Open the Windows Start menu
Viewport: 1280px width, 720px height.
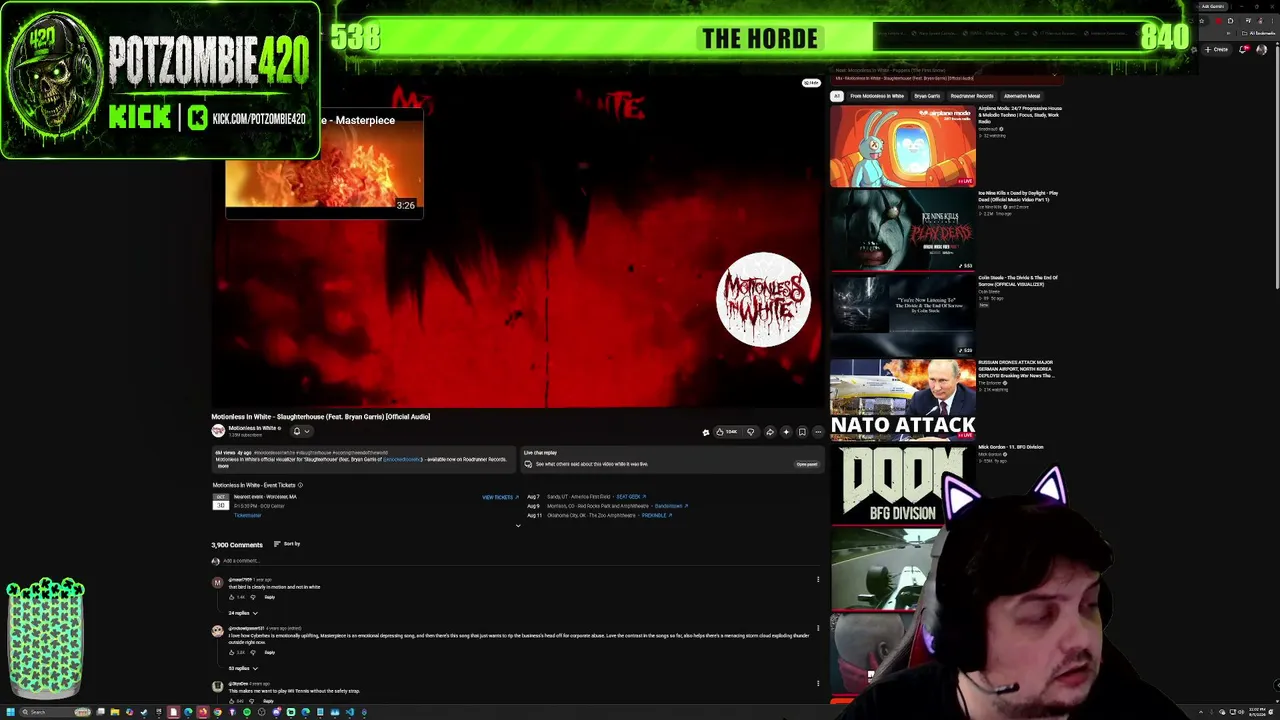11,712
